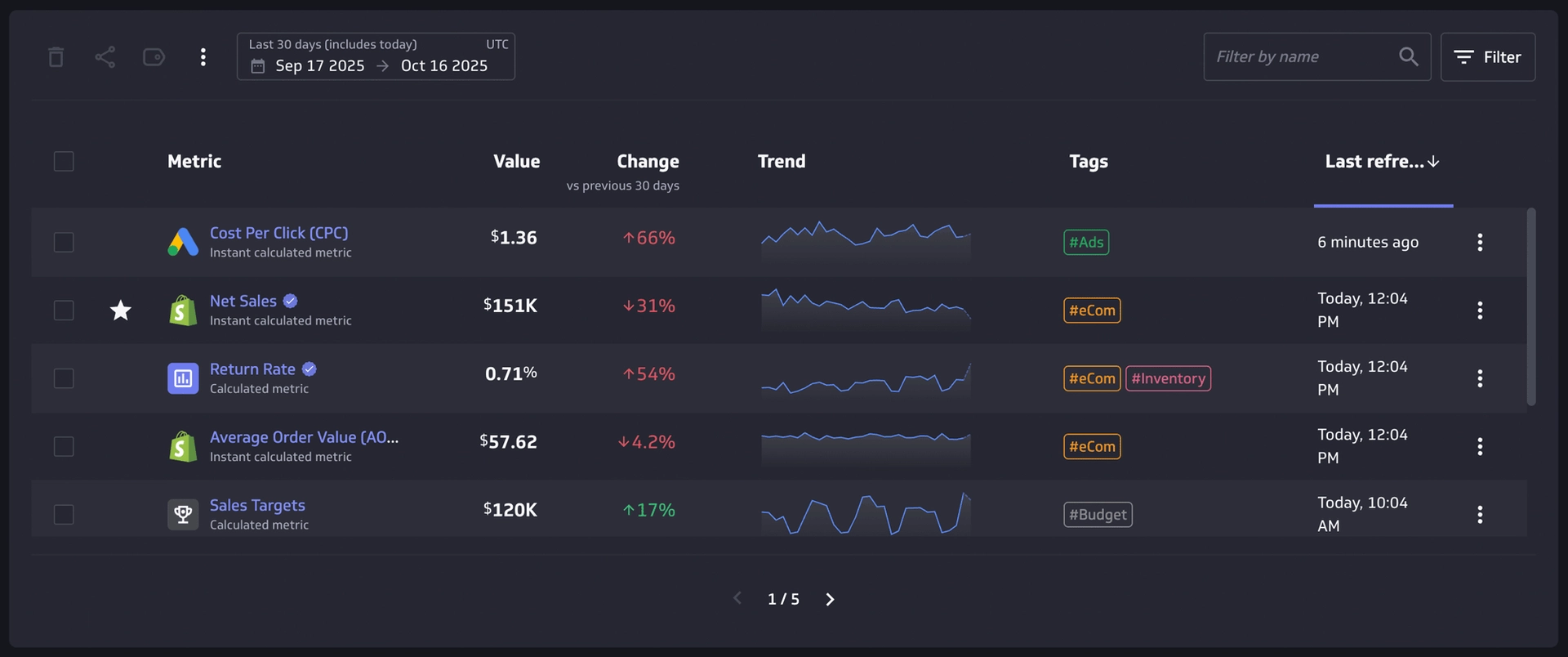Check the Return Rate row checkbox
Image resolution: width=1568 pixels, height=657 pixels.
(x=64, y=378)
